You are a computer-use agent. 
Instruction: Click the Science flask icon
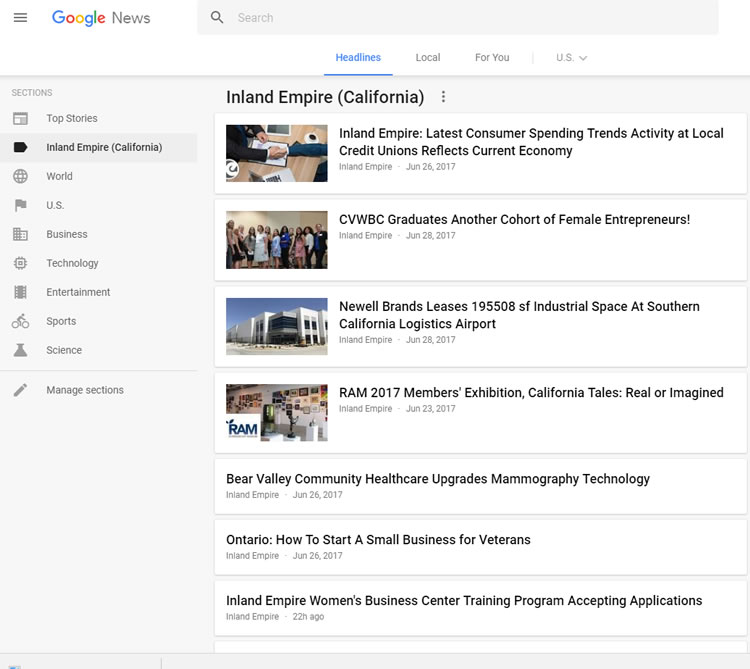point(20,350)
